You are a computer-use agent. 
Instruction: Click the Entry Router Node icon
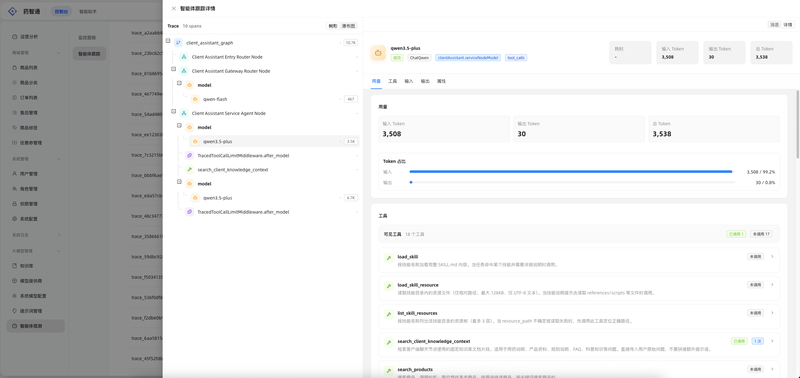(x=184, y=57)
